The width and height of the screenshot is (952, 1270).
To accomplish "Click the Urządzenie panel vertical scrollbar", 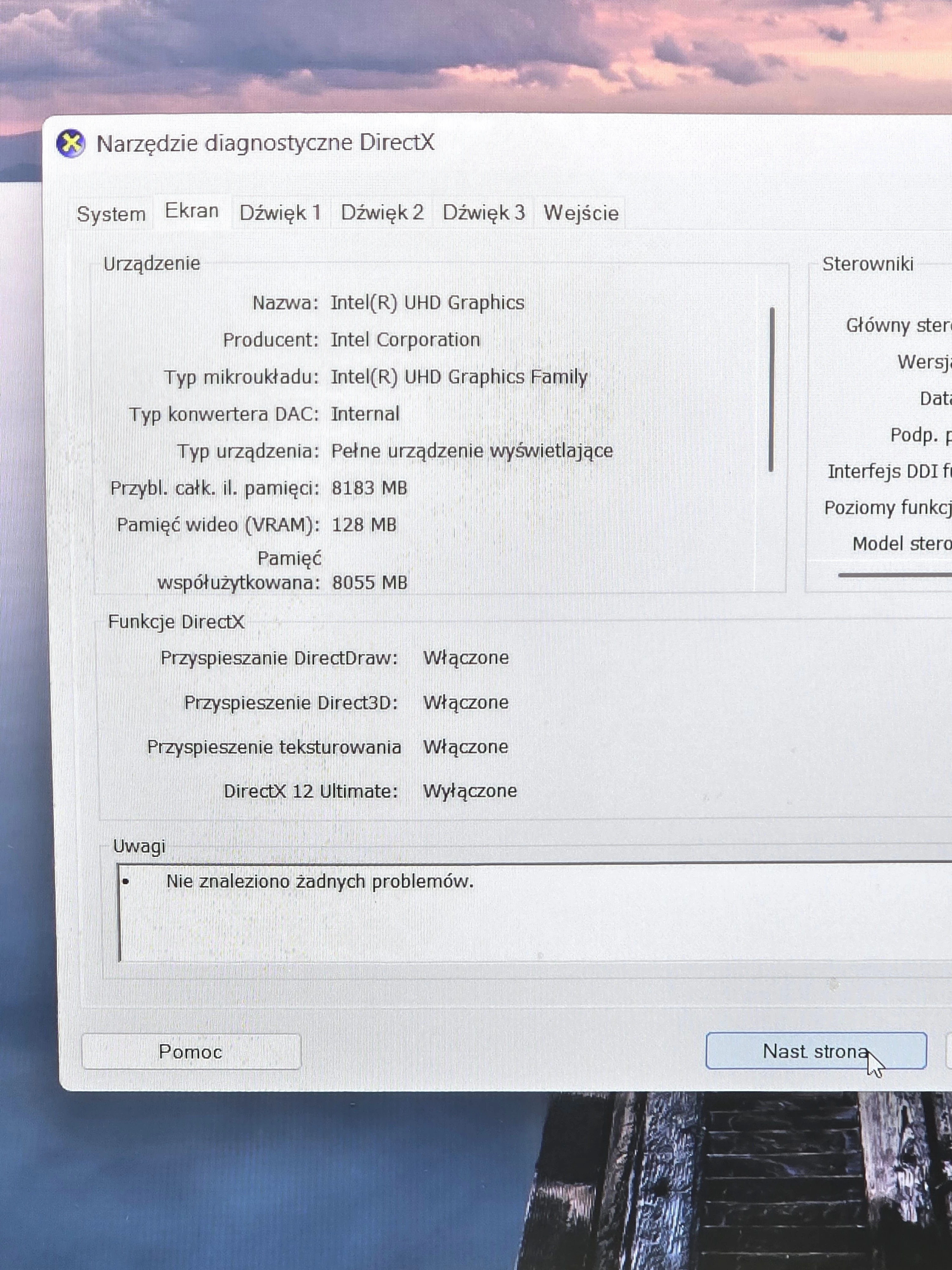I will coord(772,391).
